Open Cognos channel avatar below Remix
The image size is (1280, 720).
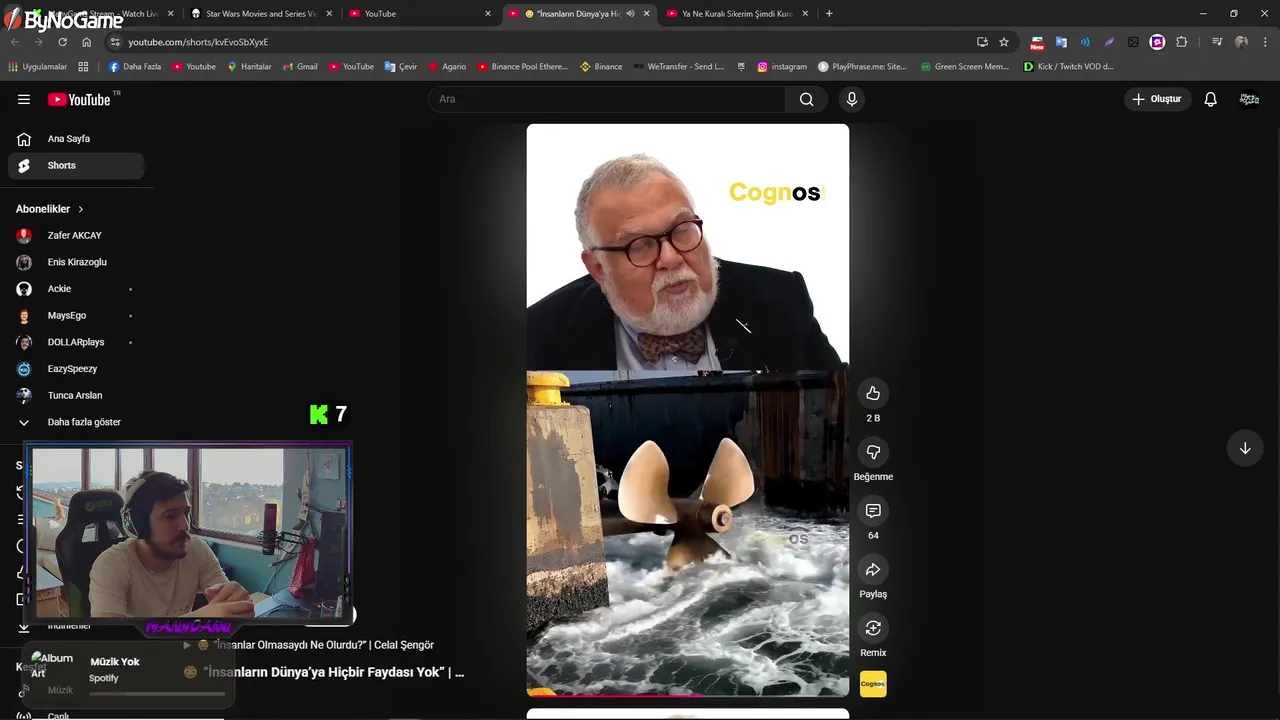tap(873, 684)
